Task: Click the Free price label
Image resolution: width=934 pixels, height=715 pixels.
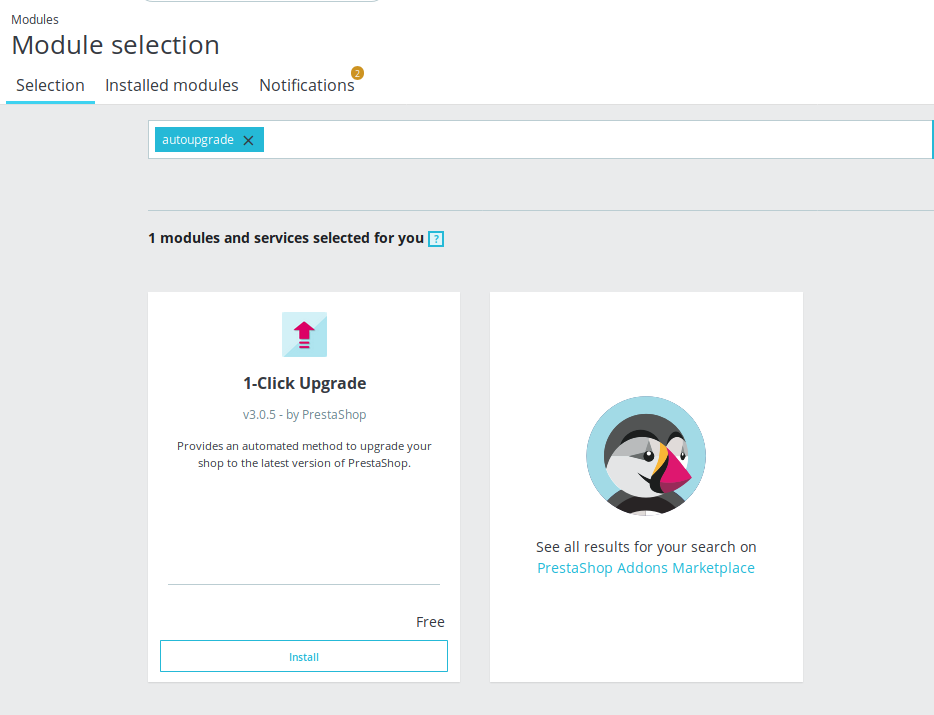Action: (x=430, y=622)
